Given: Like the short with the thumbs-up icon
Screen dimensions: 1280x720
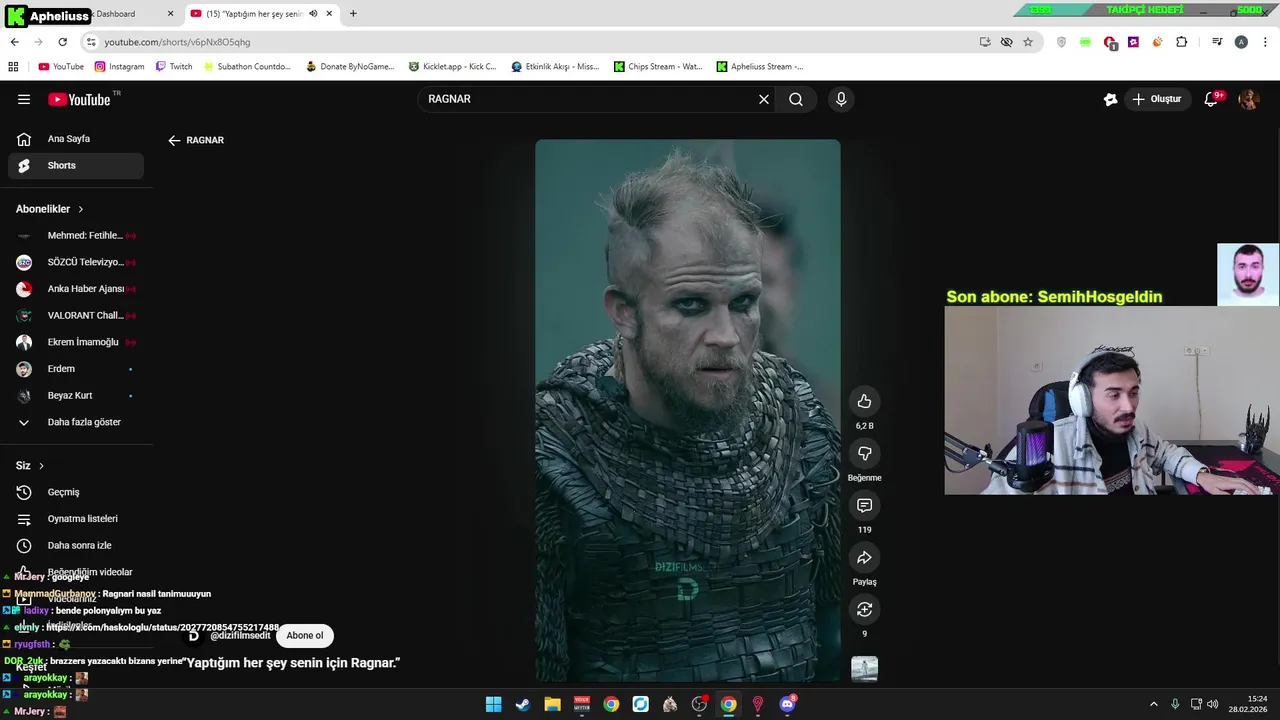Looking at the screenshot, I should tap(864, 401).
